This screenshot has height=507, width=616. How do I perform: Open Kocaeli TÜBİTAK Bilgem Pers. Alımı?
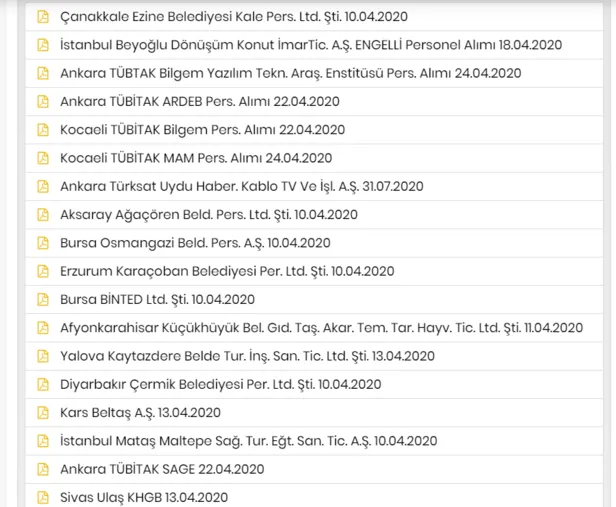pyautogui.click(x=202, y=130)
